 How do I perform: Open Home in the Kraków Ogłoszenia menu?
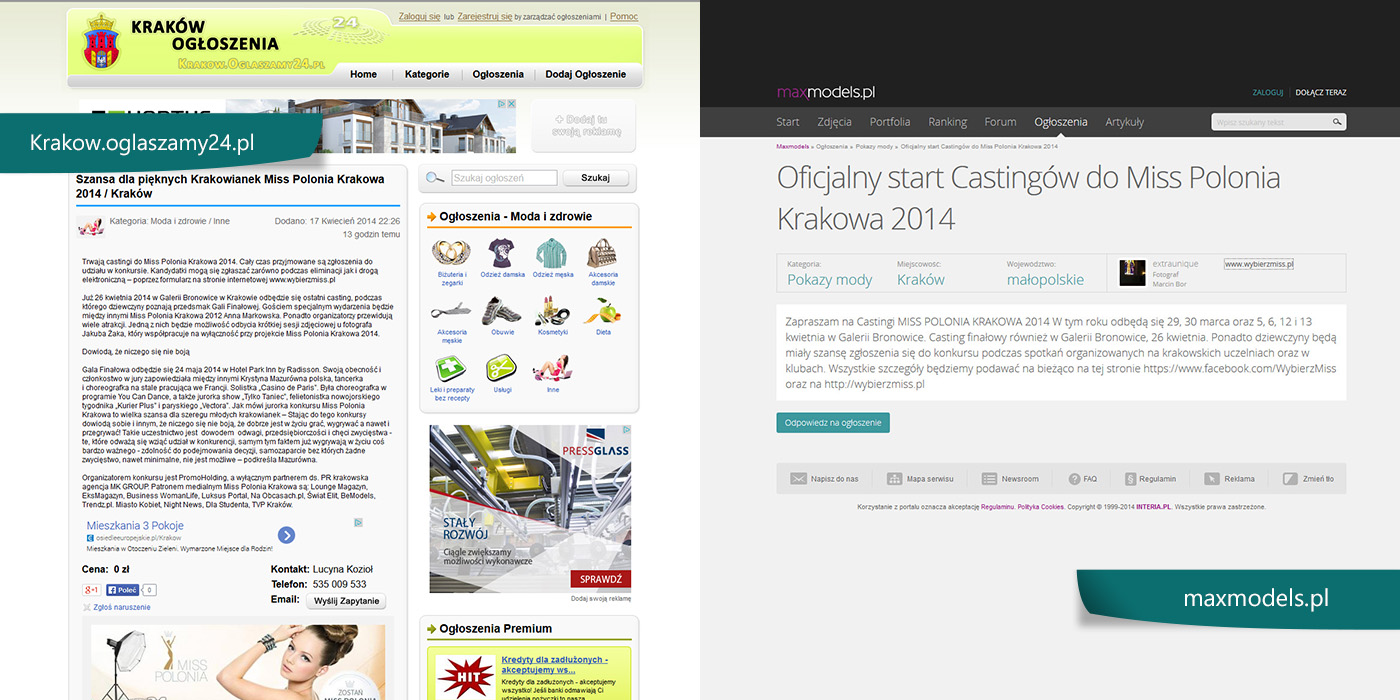pos(364,74)
